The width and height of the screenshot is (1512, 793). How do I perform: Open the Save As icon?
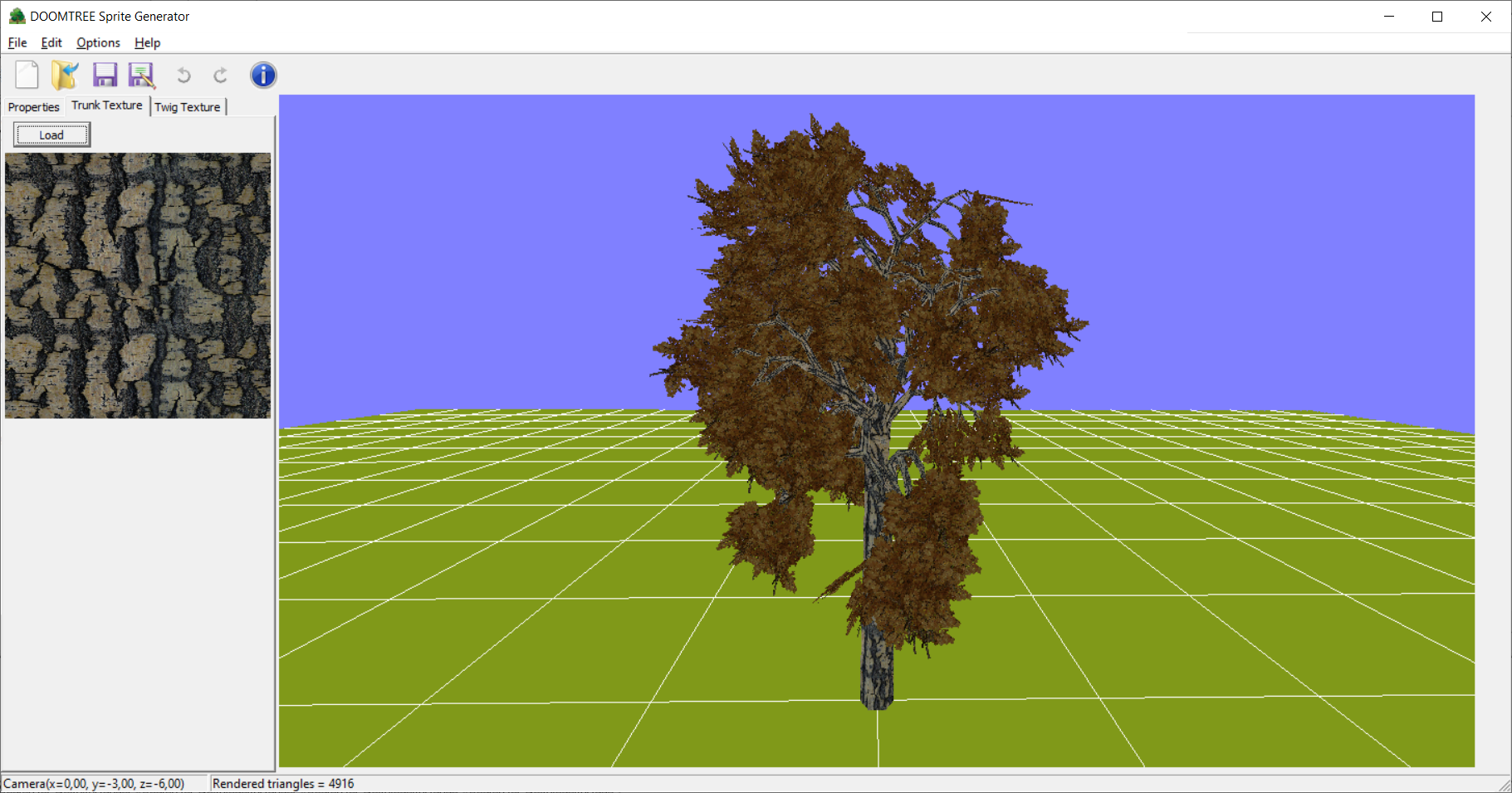141,75
